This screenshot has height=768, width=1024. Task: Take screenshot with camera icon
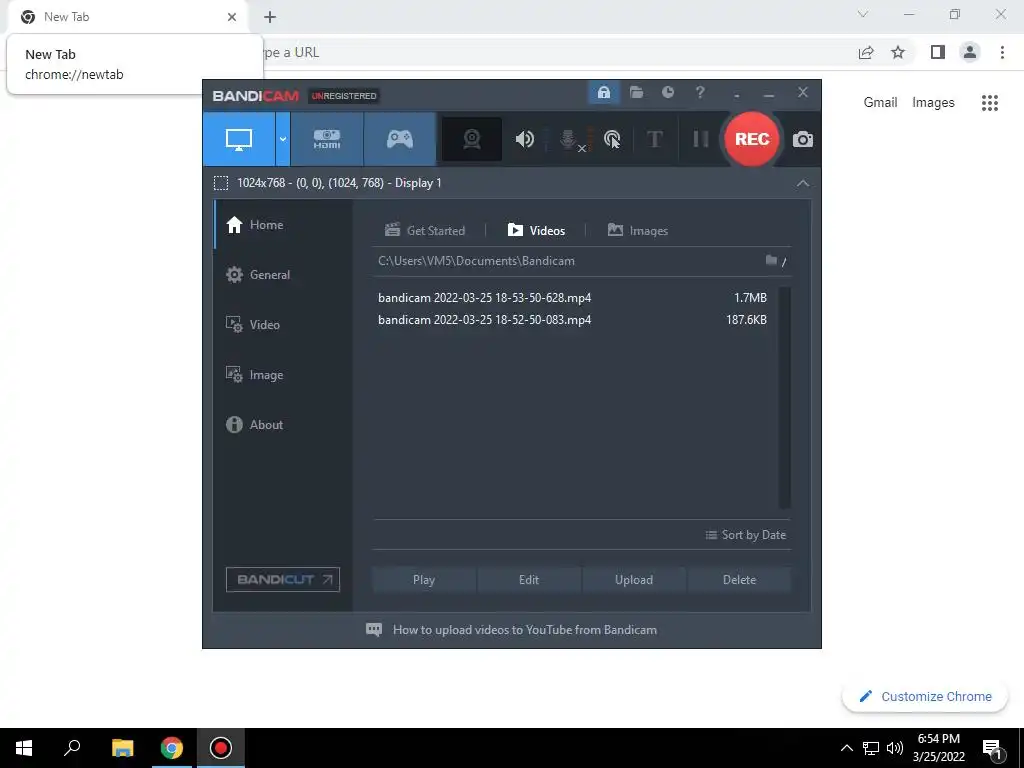(803, 139)
